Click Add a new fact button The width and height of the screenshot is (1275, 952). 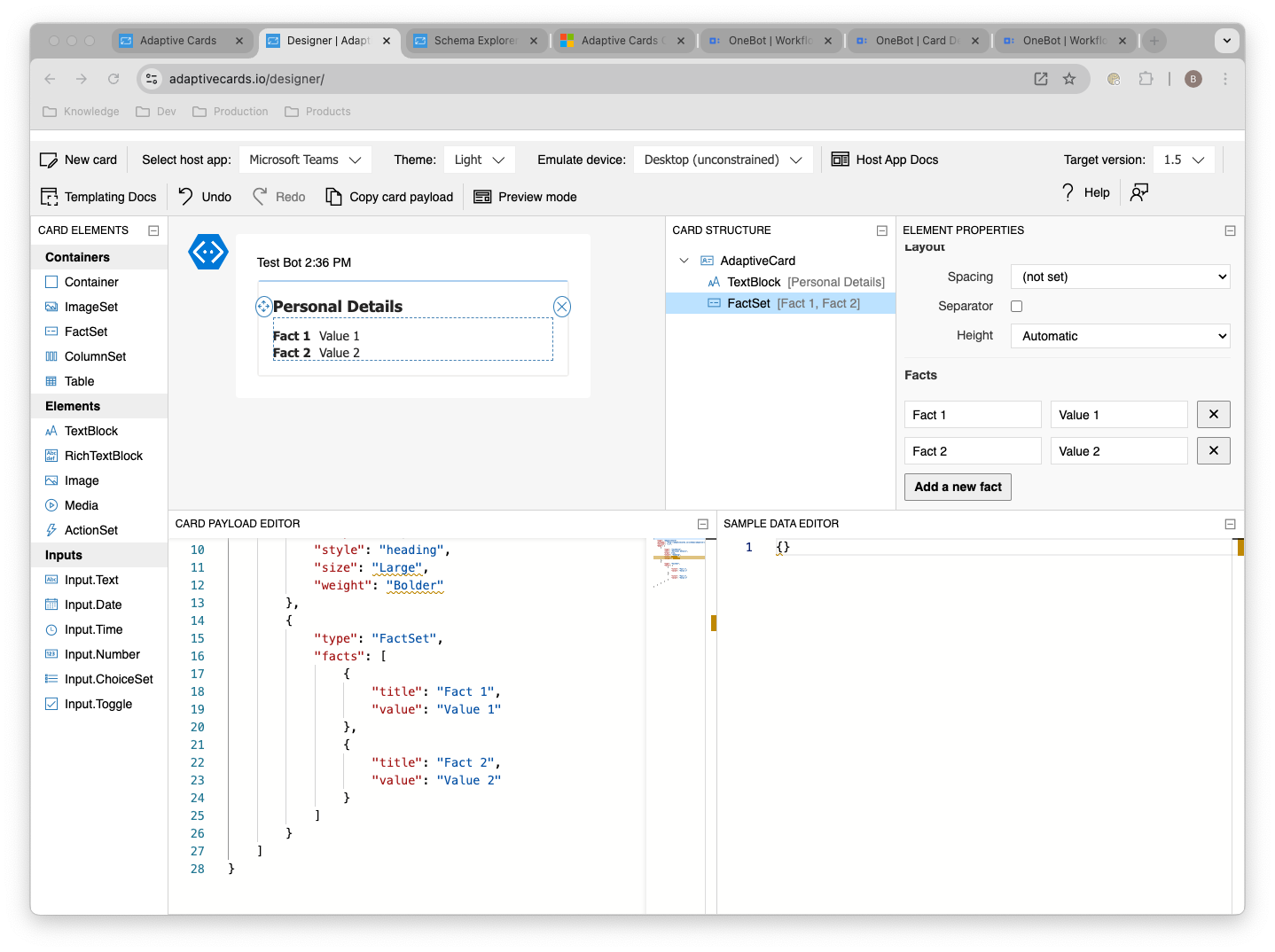tap(958, 487)
